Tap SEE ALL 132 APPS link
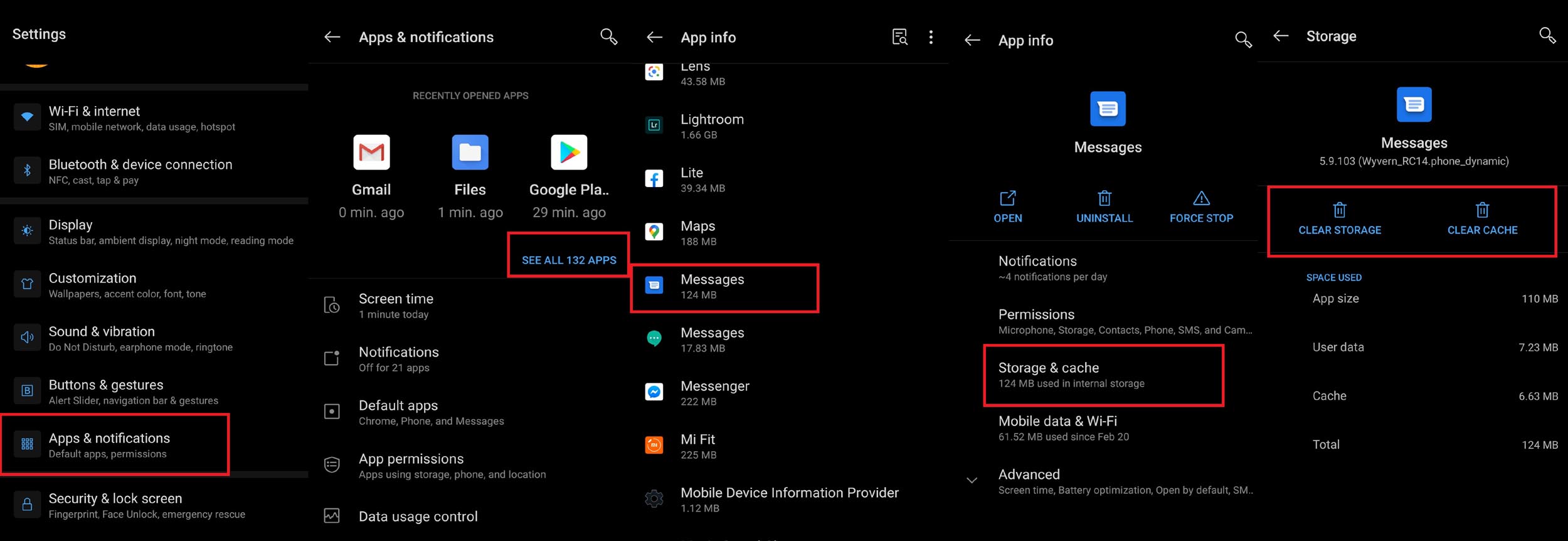The width and height of the screenshot is (1568, 541). point(569,260)
